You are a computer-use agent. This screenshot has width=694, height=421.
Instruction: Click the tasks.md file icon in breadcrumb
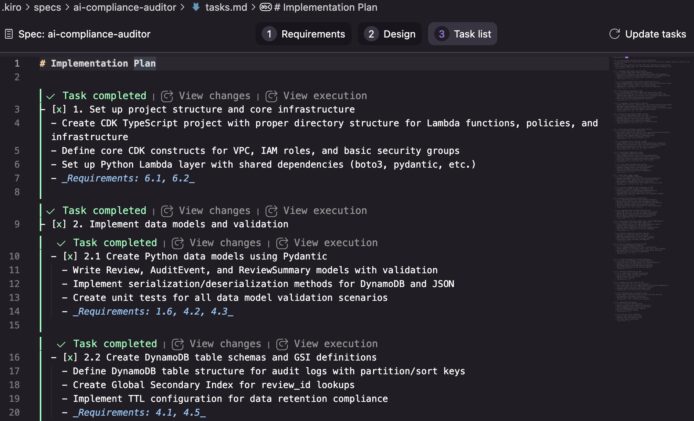click(x=196, y=7)
